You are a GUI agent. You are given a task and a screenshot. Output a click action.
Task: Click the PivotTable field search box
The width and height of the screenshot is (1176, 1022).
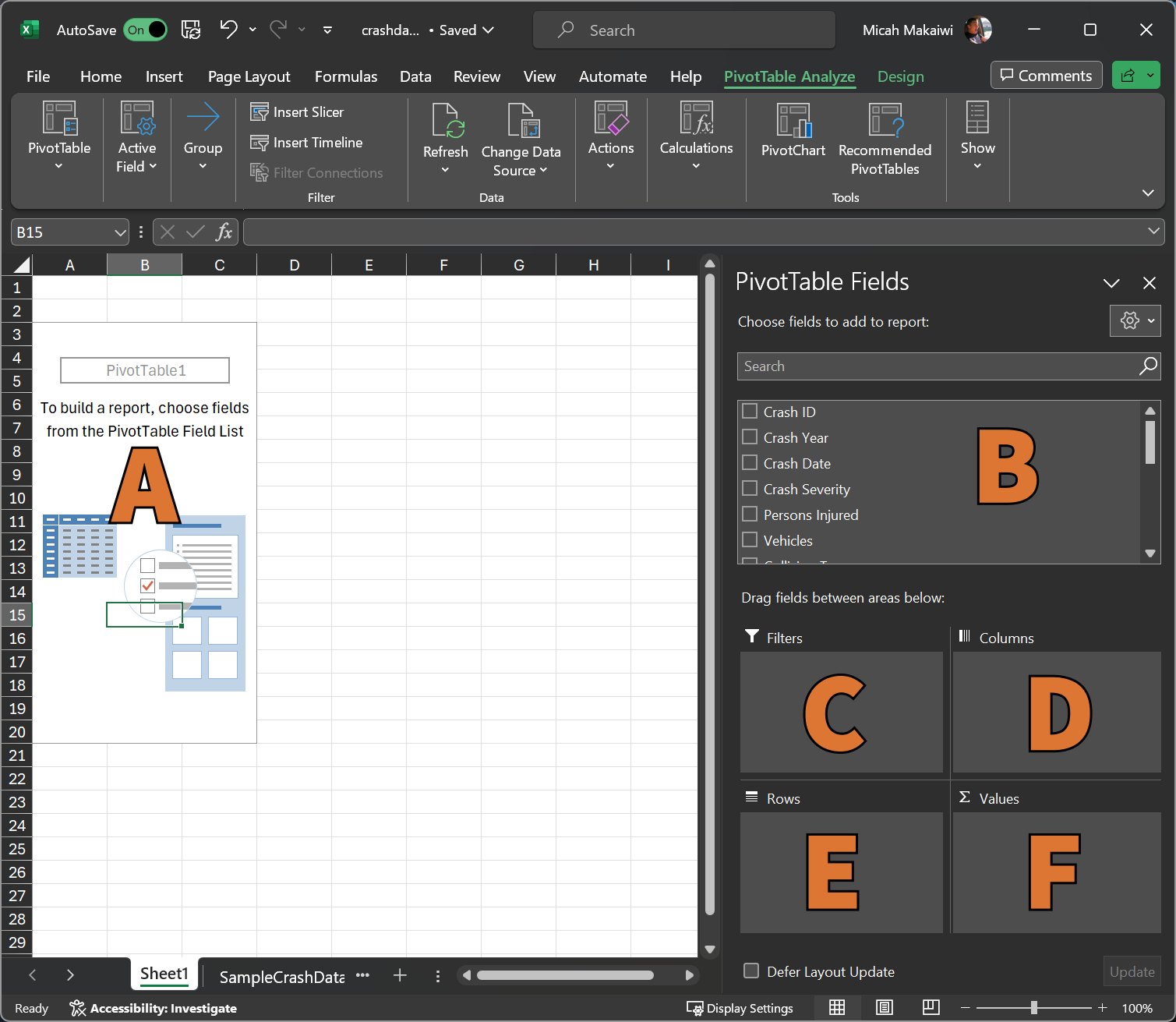(935, 366)
